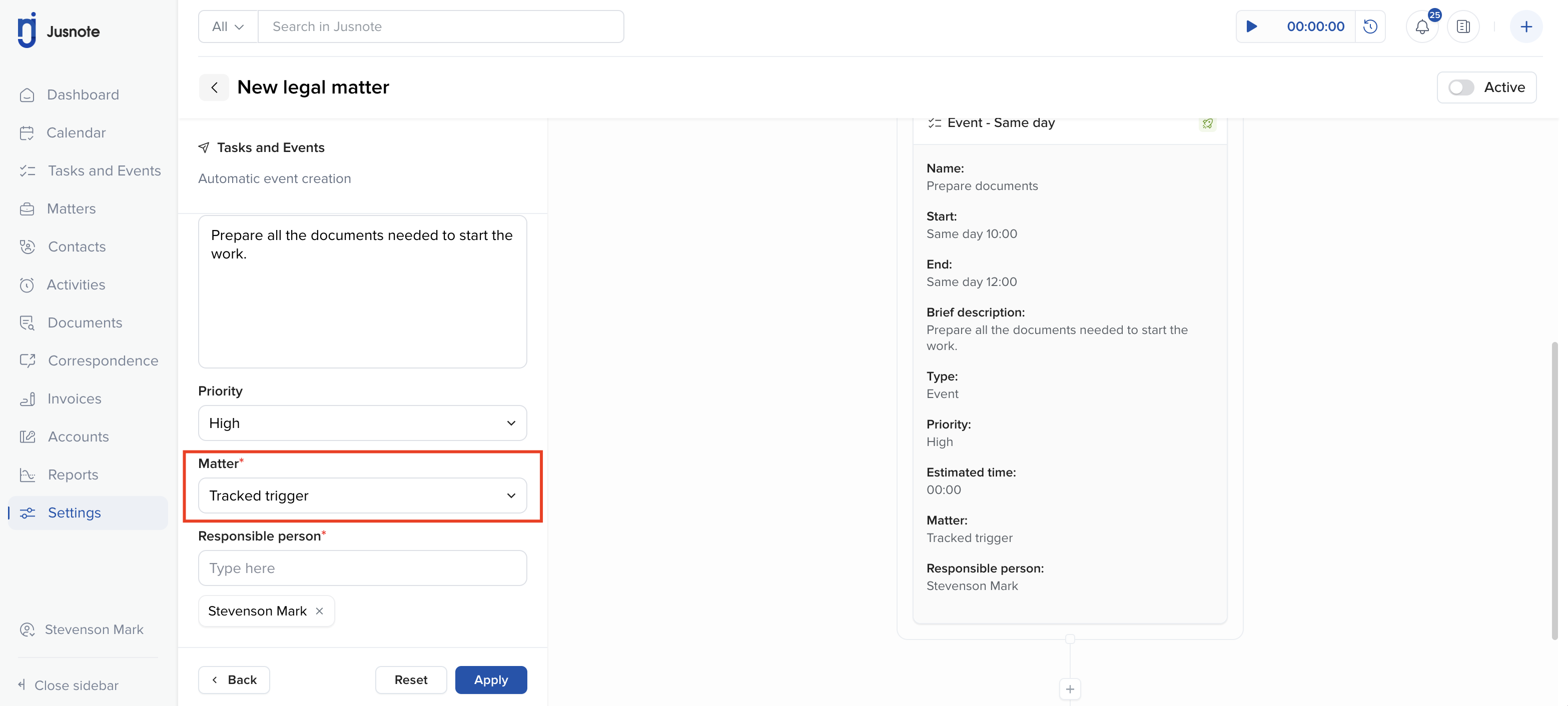Image resolution: width=1568 pixels, height=706 pixels.
Task: Click the brief description text area
Action: [362, 291]
